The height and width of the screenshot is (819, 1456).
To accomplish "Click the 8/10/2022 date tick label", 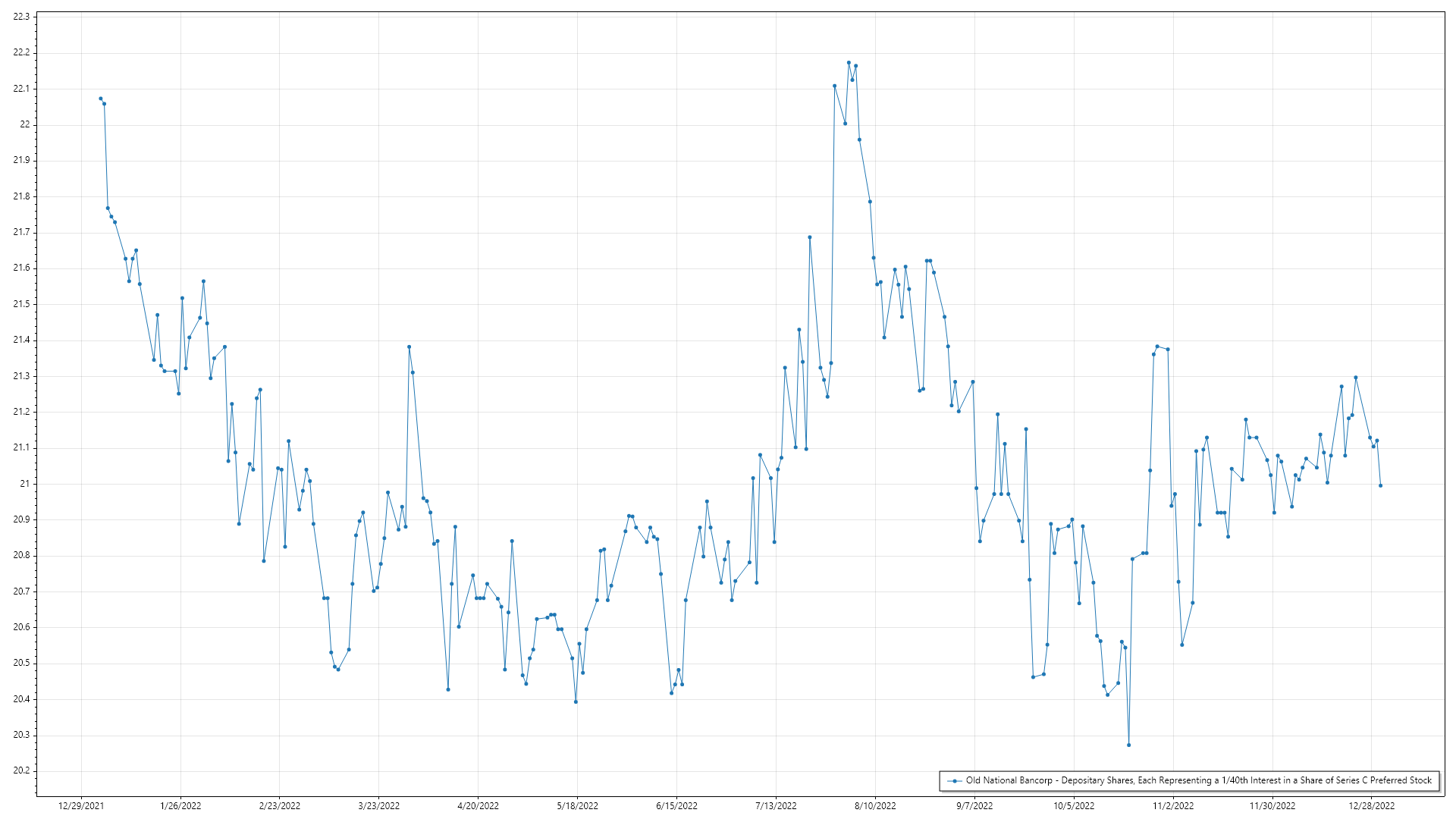I will [x=875, y=805].
